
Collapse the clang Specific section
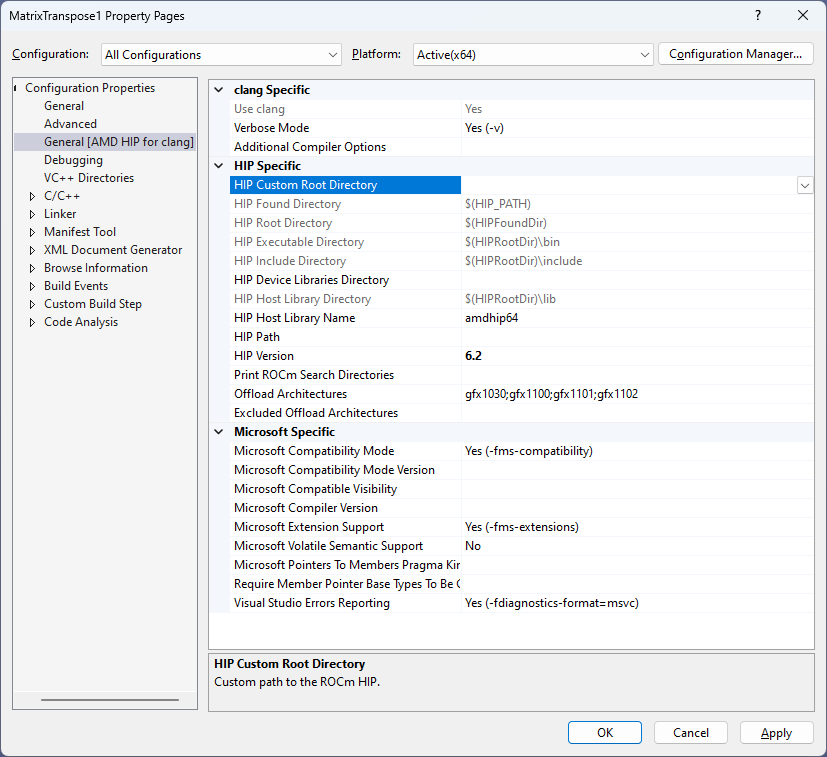coord(220,90)
